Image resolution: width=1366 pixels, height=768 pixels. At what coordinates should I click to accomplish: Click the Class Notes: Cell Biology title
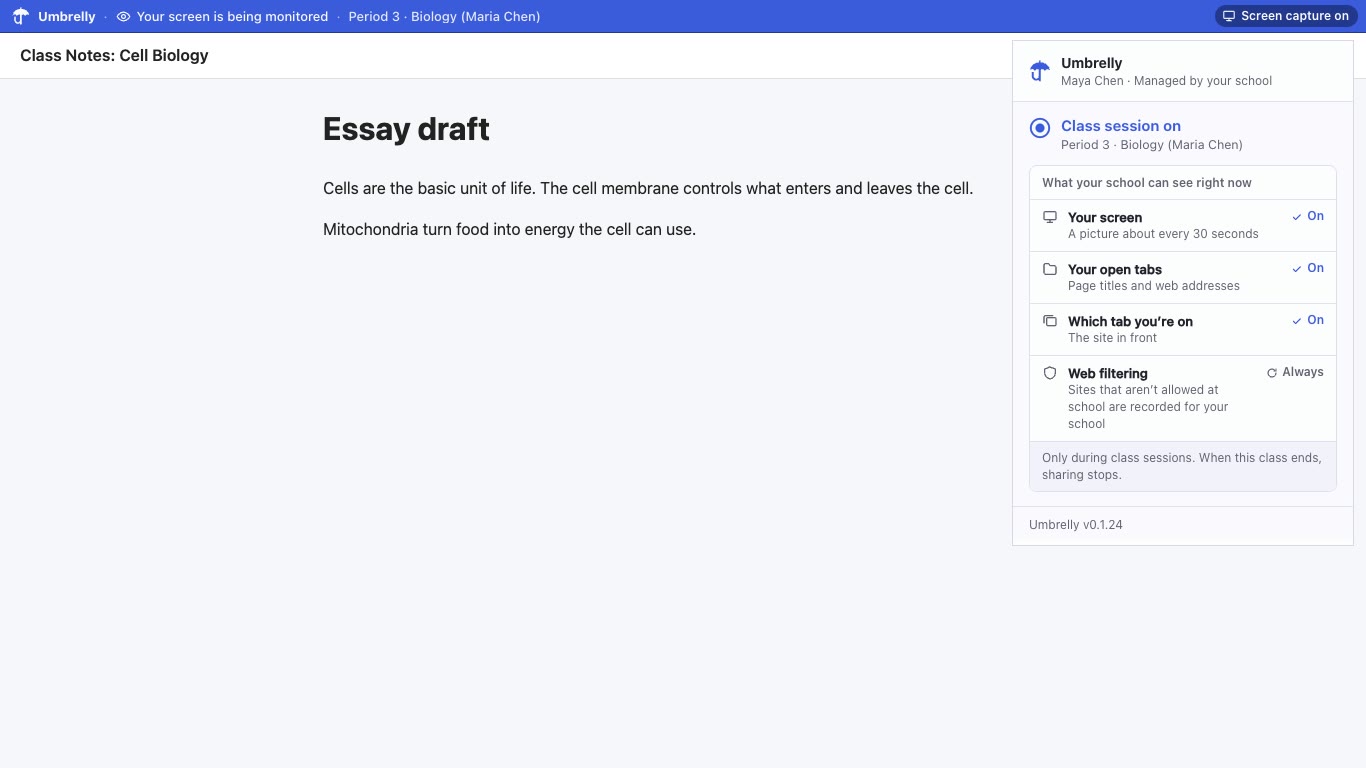(x=114, y=56)
